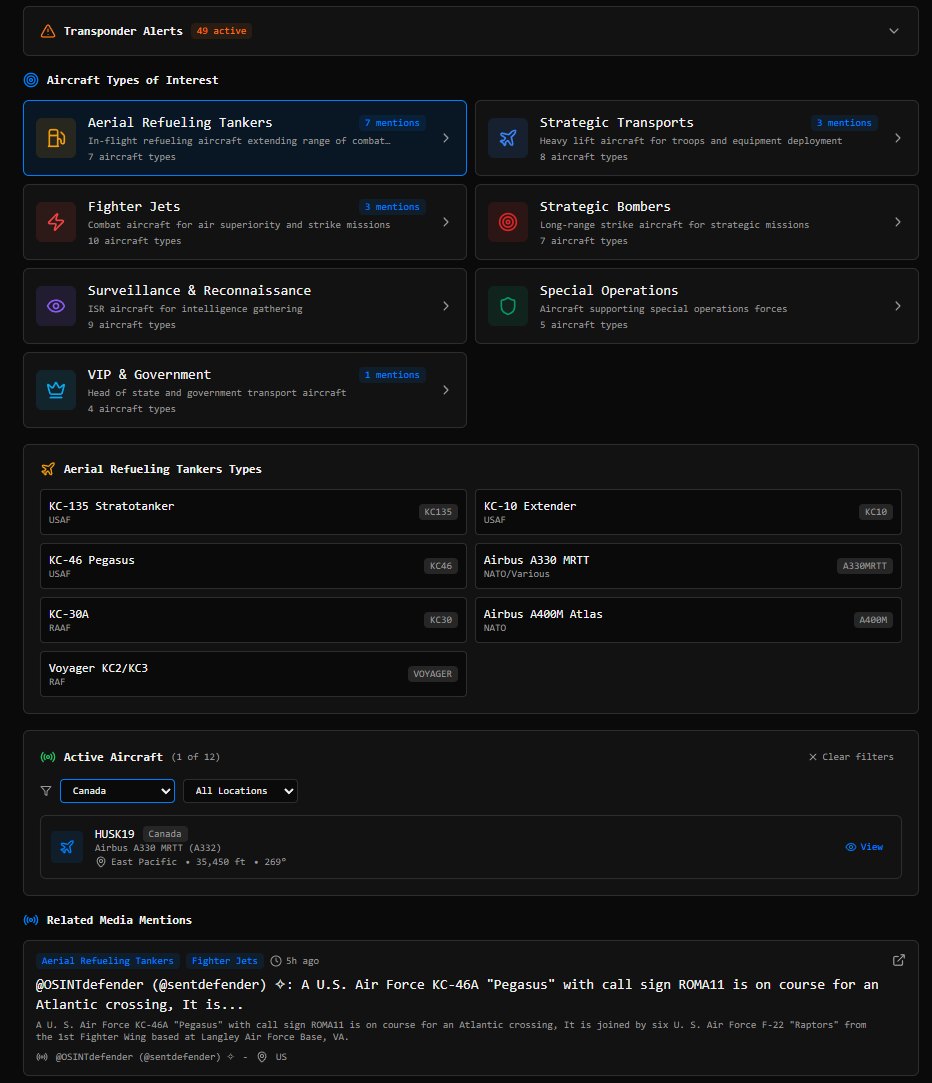Click the Fighter Jets lightning bolt icon
The width and height of the screenshot is (932, 1083).
pyautogui.click(x=56, y=222)
